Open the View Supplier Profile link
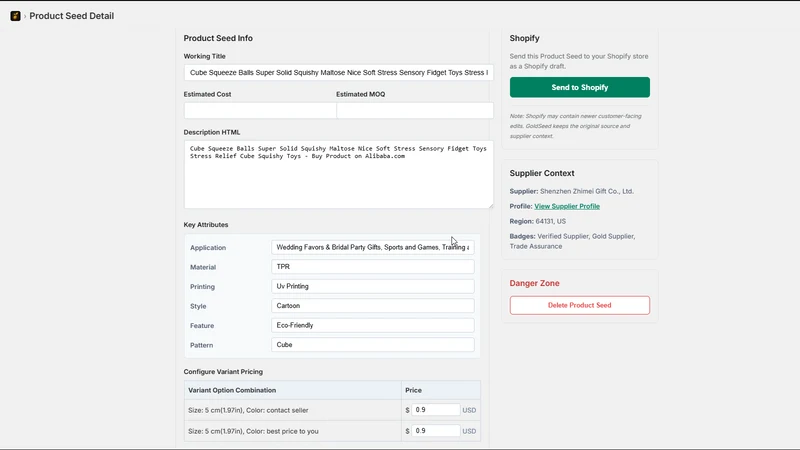 567,206
